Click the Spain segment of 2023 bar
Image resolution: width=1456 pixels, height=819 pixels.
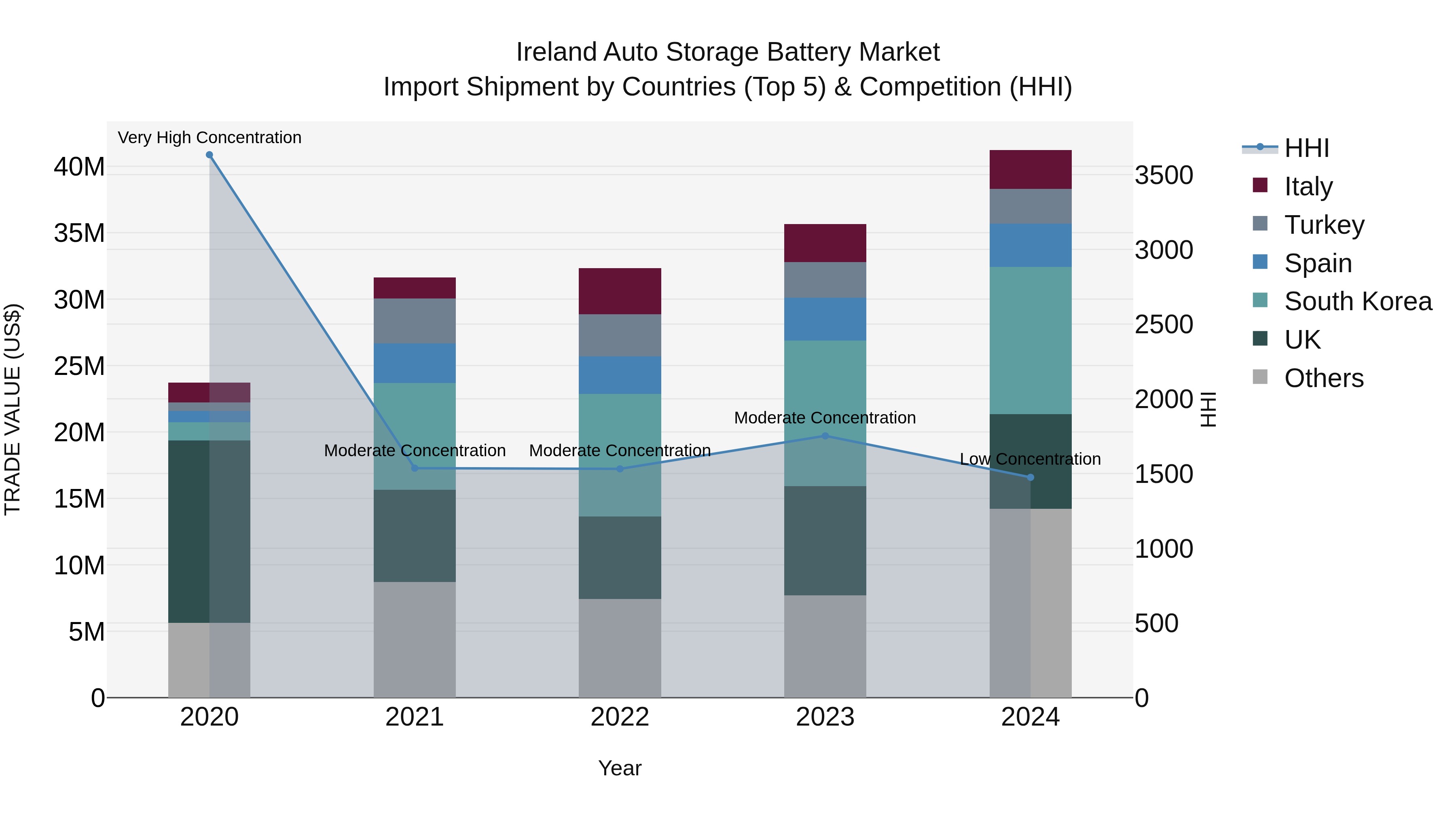[825, 320]
